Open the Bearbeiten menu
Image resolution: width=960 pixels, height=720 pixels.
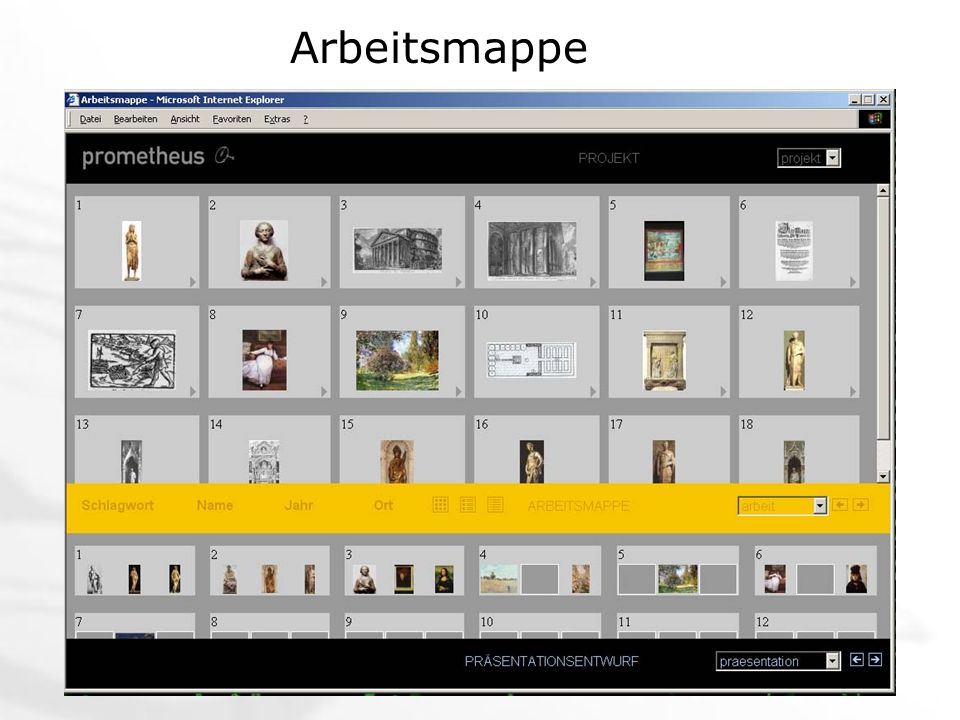135,119
